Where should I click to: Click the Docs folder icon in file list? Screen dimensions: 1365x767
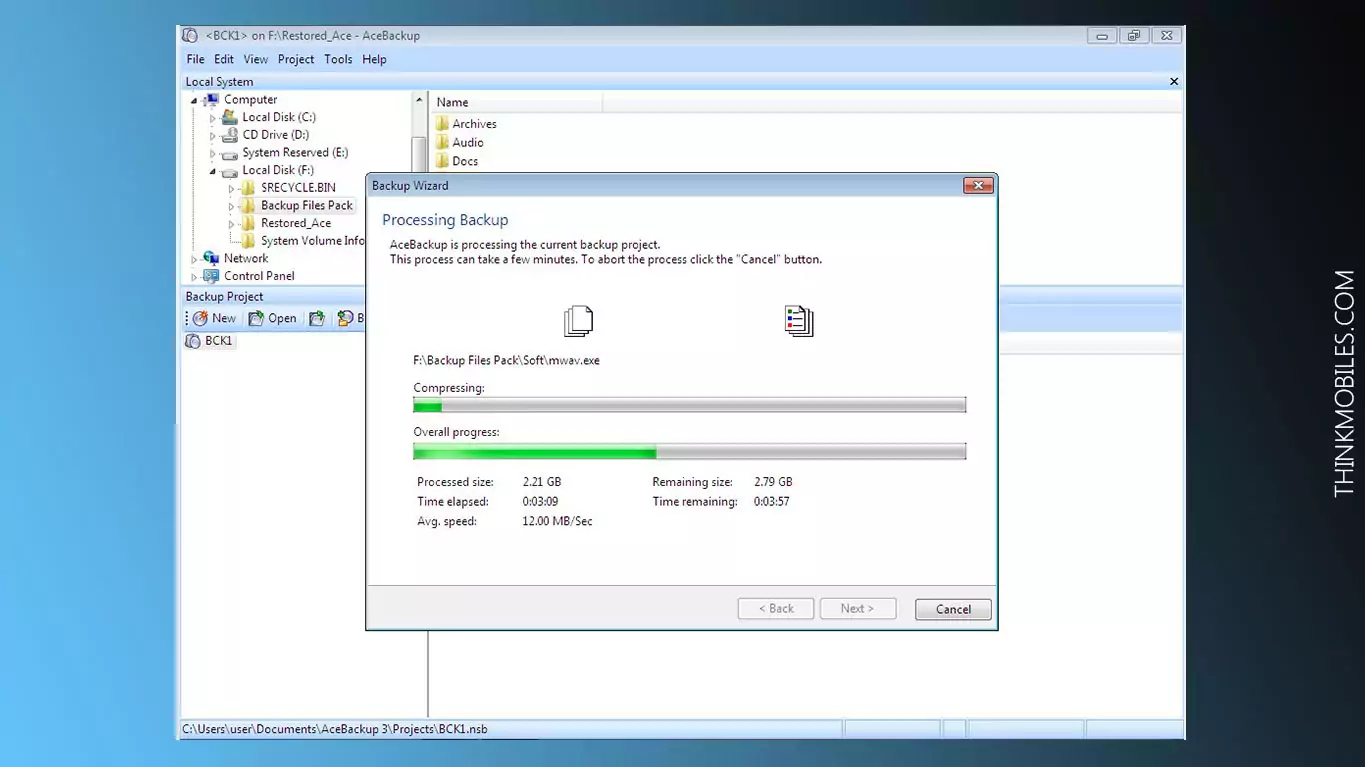[442, 161]
